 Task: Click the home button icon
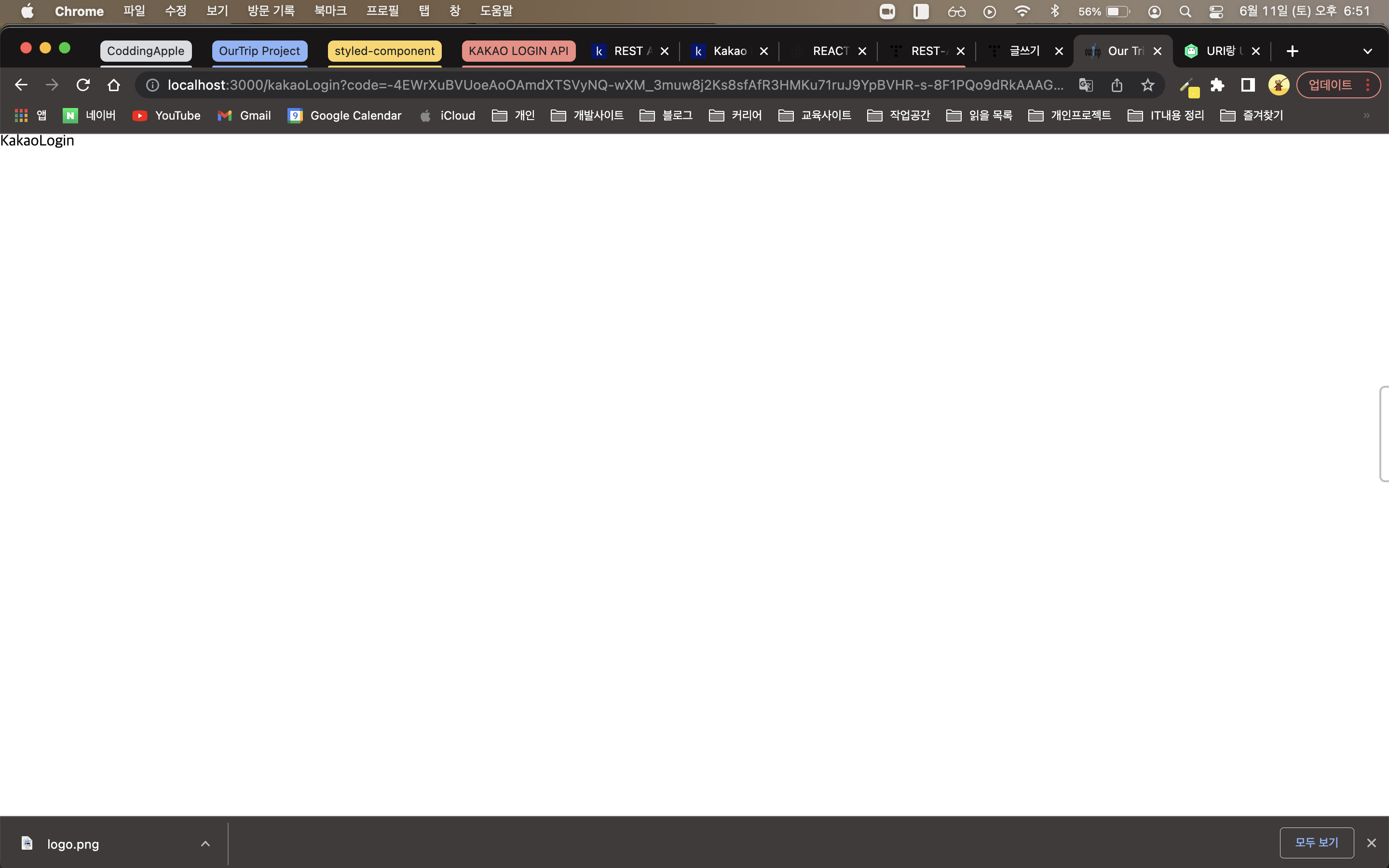coord(114,85)
